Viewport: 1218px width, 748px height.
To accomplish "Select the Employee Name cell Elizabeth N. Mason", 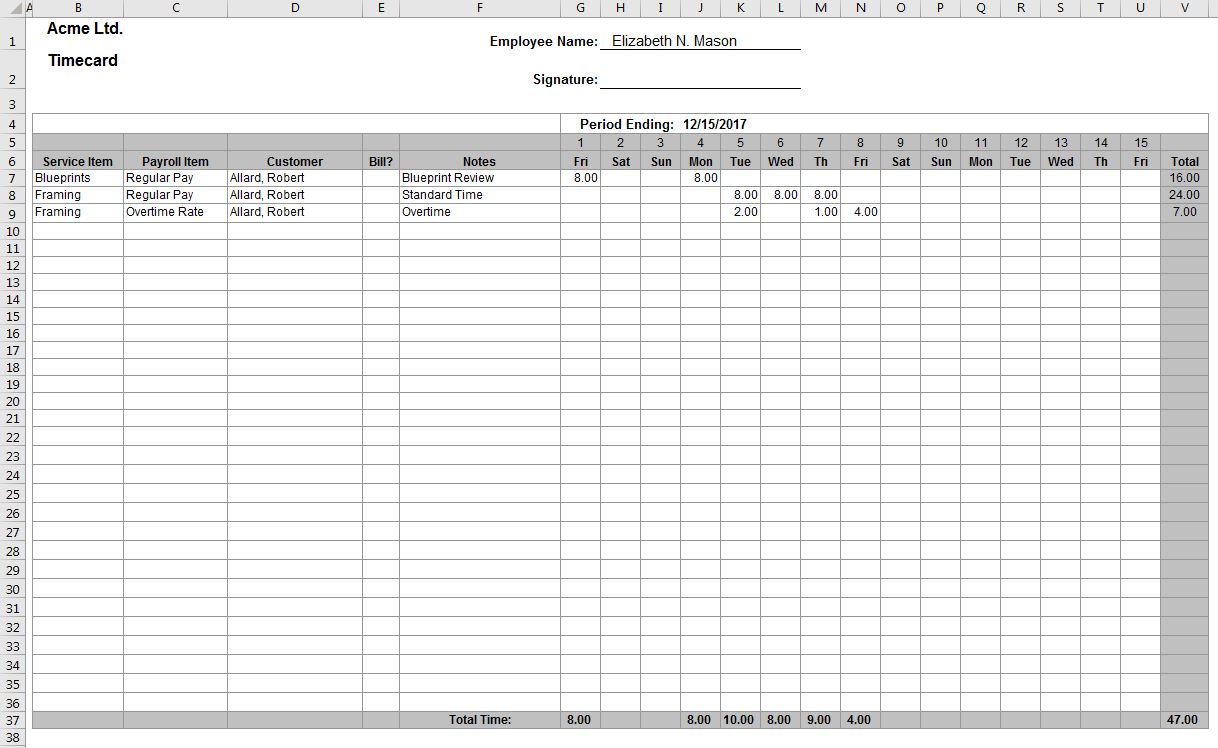I will coord(700,41).
